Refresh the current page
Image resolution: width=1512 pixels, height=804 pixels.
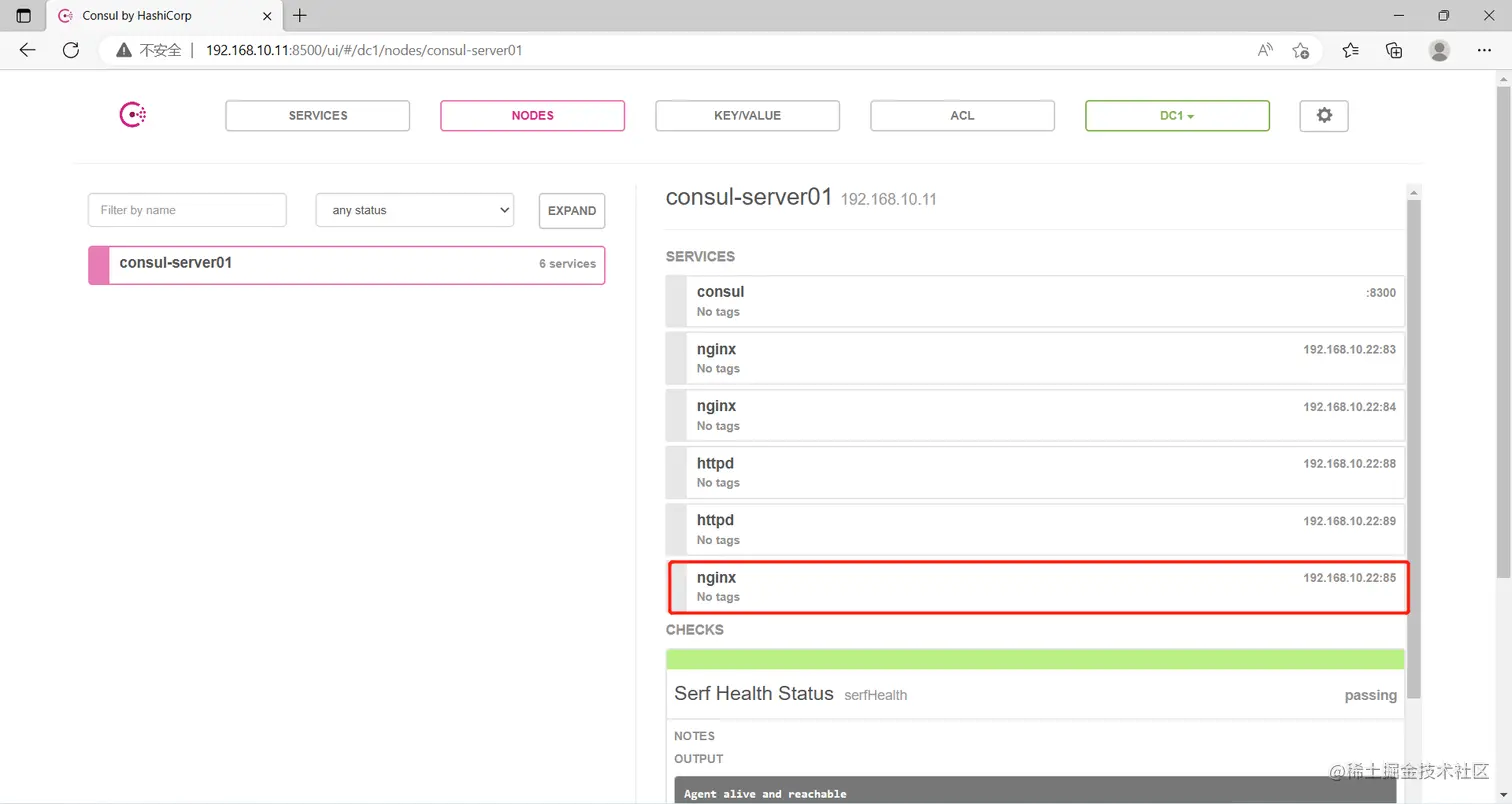(71, 50)
